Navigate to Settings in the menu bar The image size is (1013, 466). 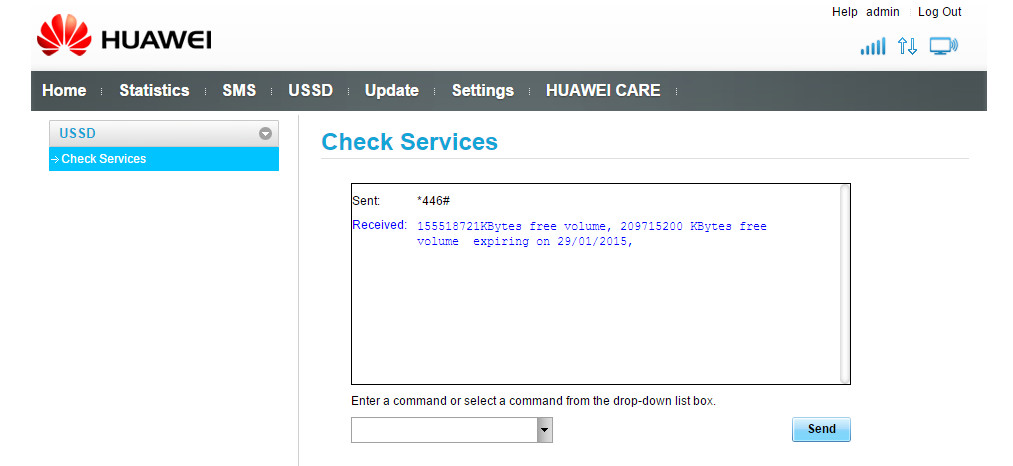(482, 91)
